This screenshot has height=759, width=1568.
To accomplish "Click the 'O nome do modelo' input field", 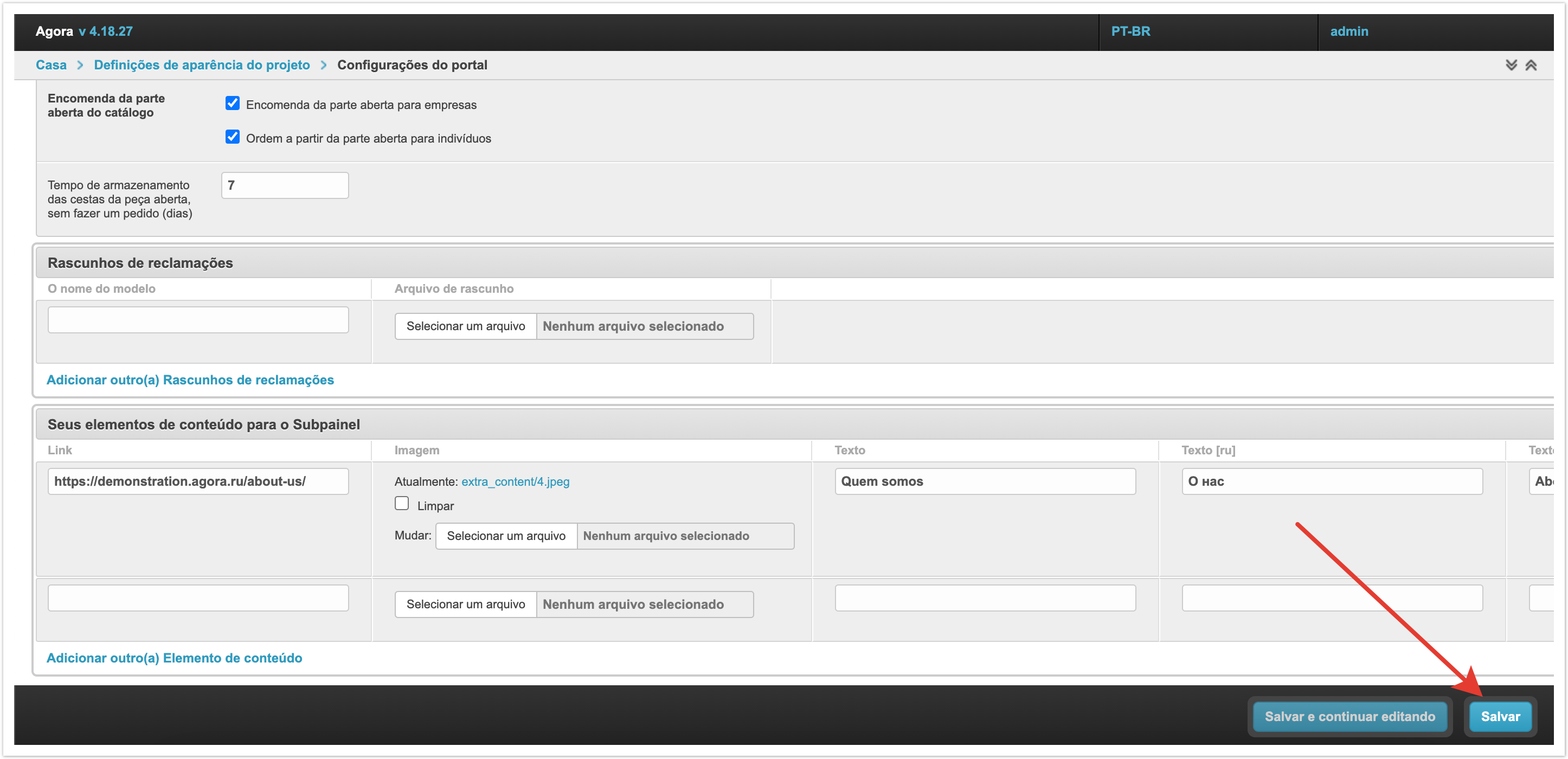I will pos(198,320).
